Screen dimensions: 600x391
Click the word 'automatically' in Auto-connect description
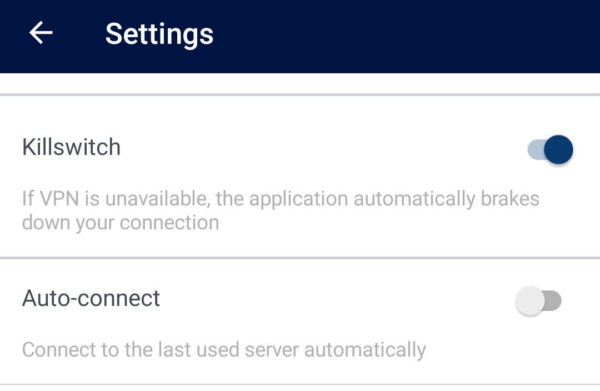tap(365, 350)
